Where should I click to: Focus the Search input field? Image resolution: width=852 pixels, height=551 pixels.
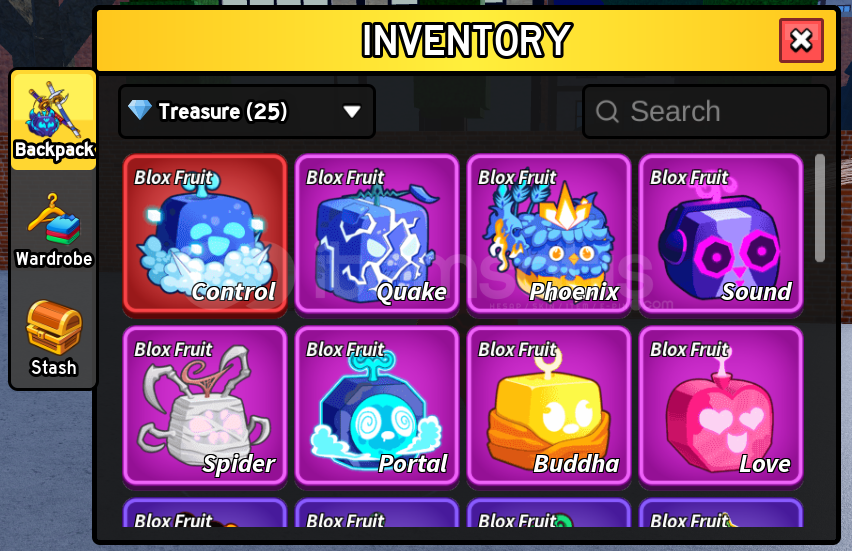[706, 111]
